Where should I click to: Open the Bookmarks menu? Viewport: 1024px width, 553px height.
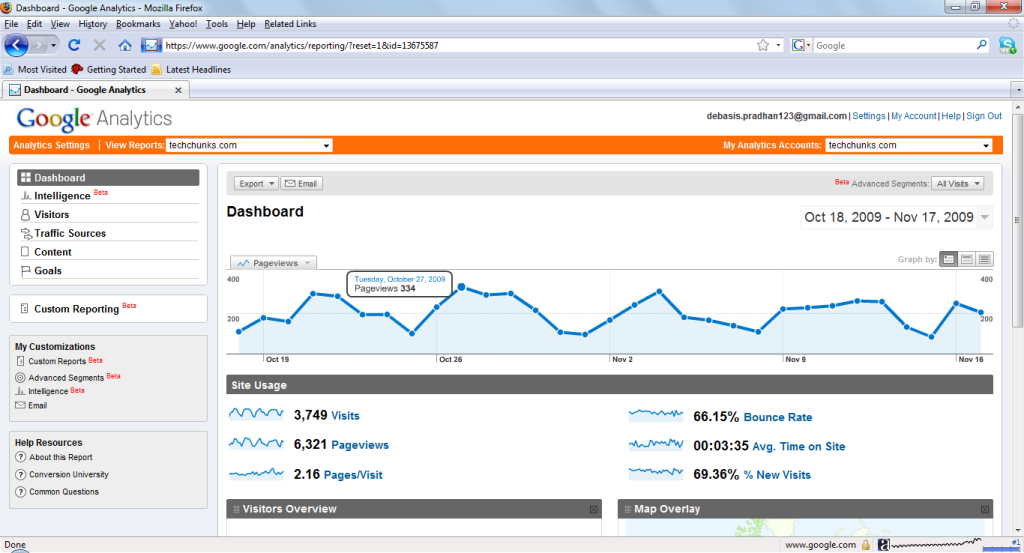tap(138, 24)
